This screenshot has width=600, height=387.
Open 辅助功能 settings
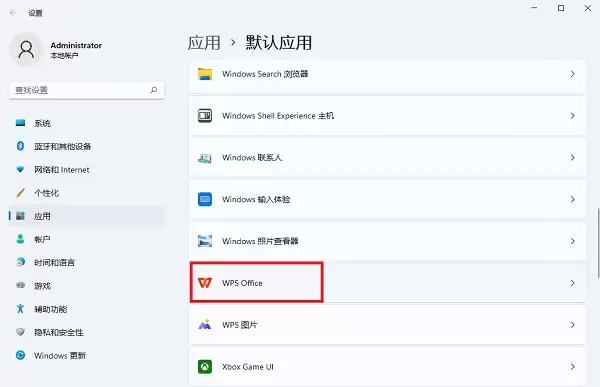86,309
